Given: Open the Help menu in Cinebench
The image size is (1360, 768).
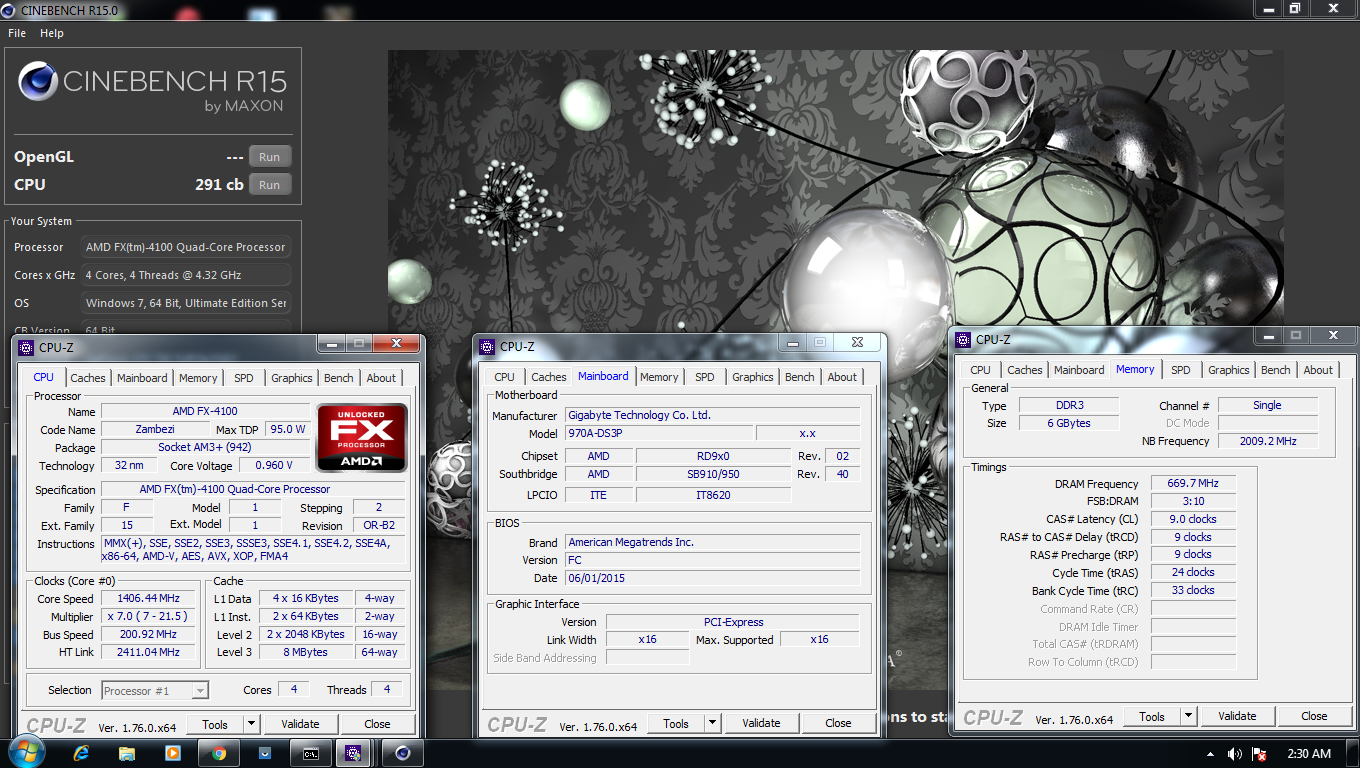Looking at the screenshot, I should [x=52, y=33].
